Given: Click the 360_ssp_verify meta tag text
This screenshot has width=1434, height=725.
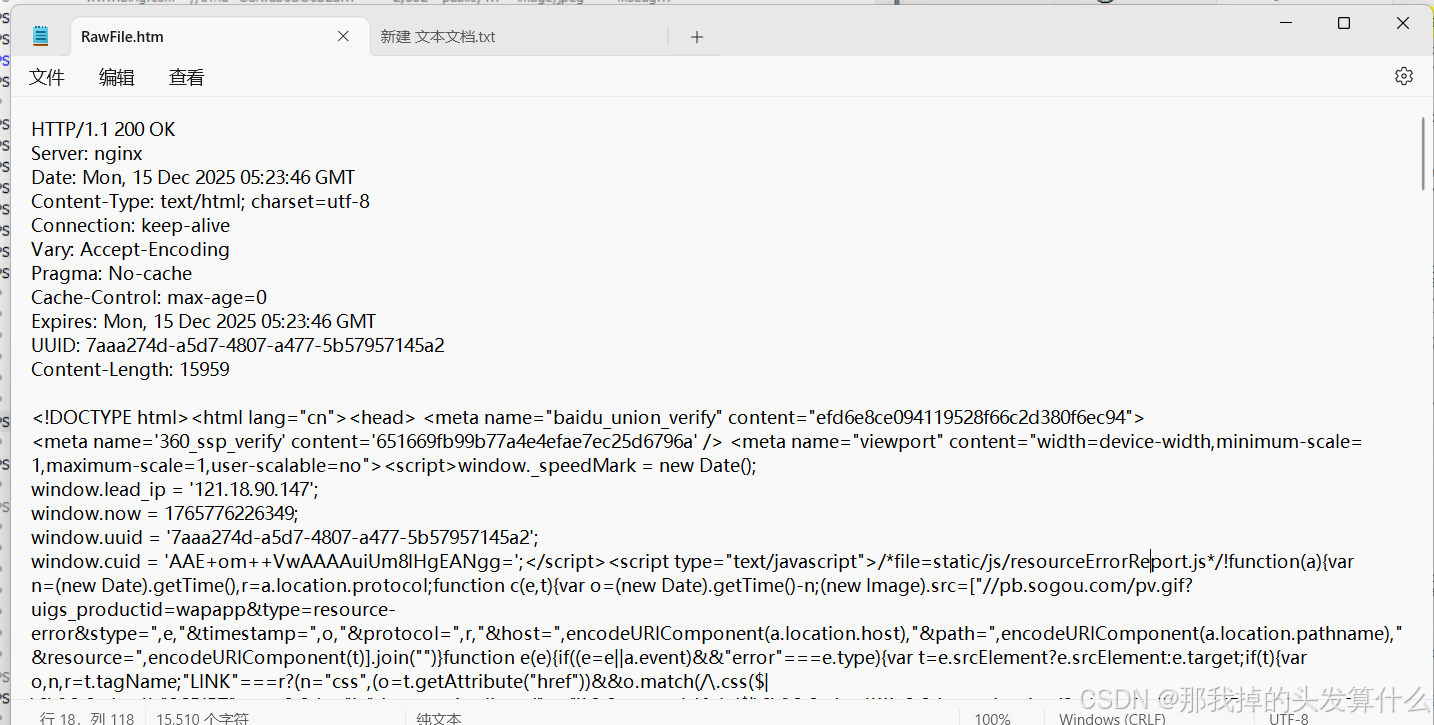Looking at the screenshot, I should [x=376, y=441].
